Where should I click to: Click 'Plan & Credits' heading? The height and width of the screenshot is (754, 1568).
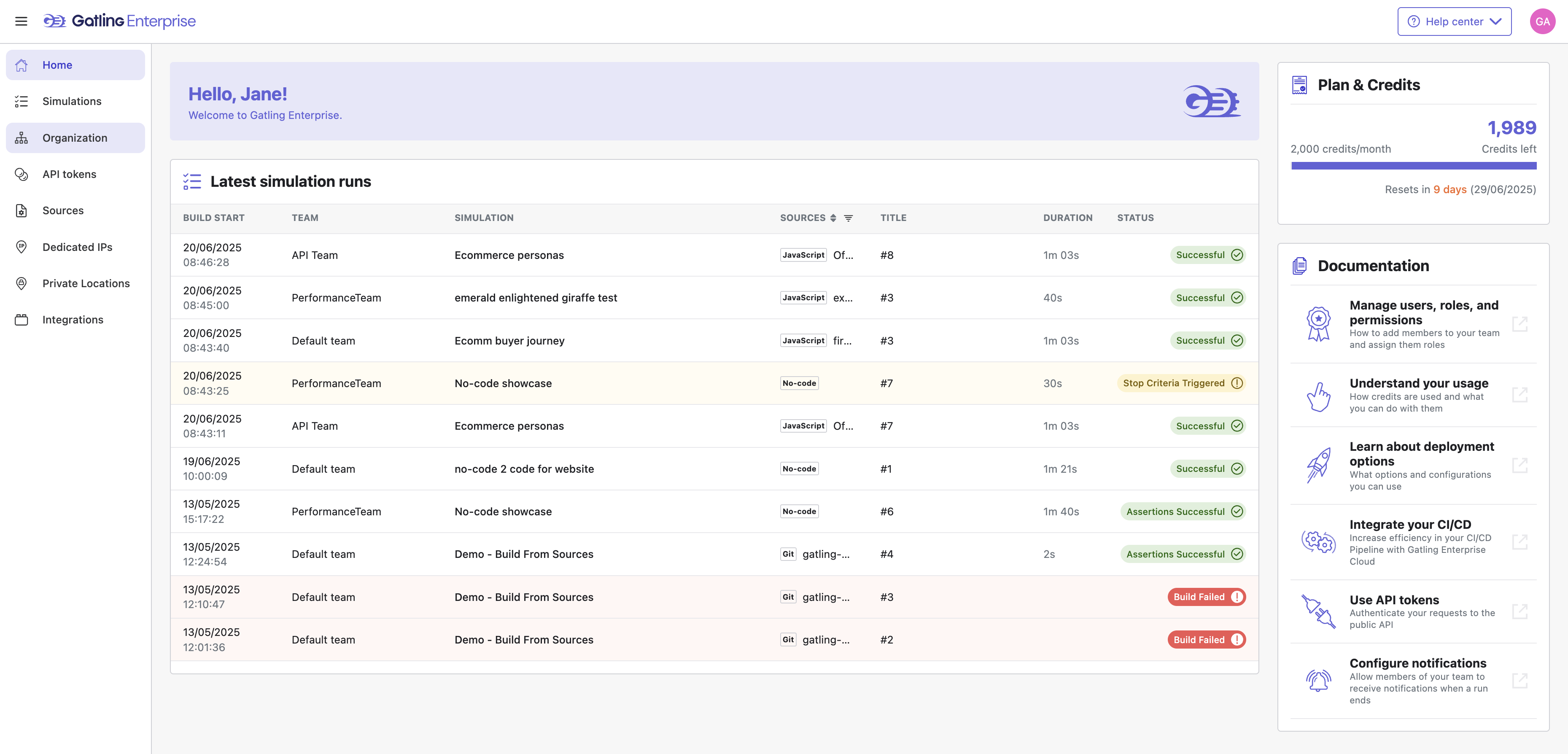[1369, 85]
